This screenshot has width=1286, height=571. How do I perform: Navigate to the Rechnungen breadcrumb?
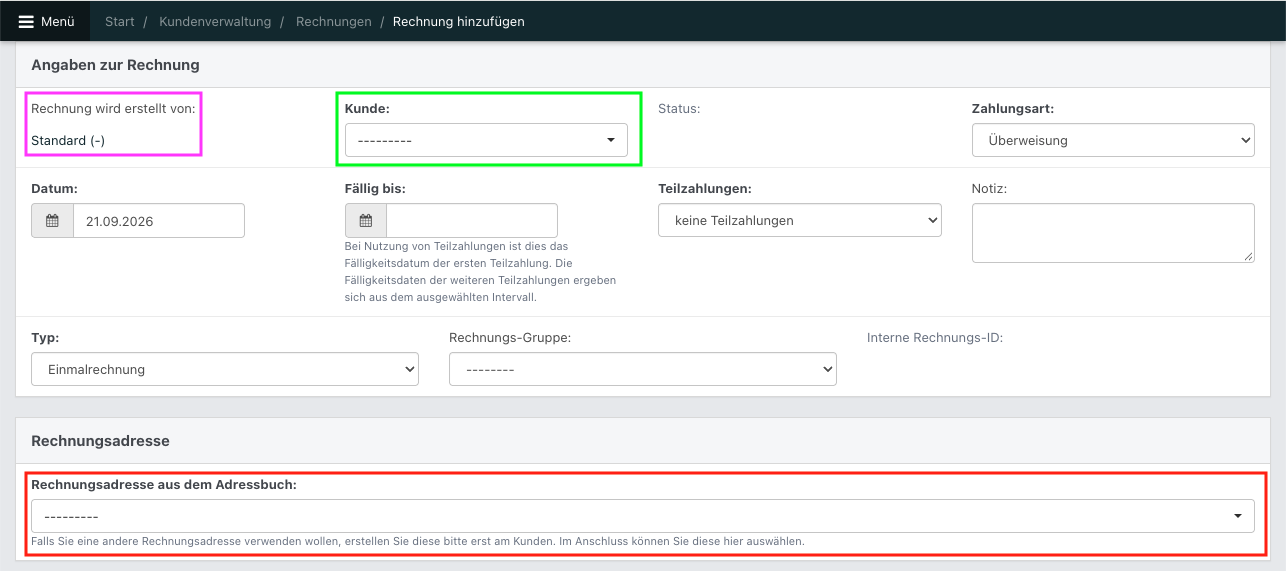[333, 21]
